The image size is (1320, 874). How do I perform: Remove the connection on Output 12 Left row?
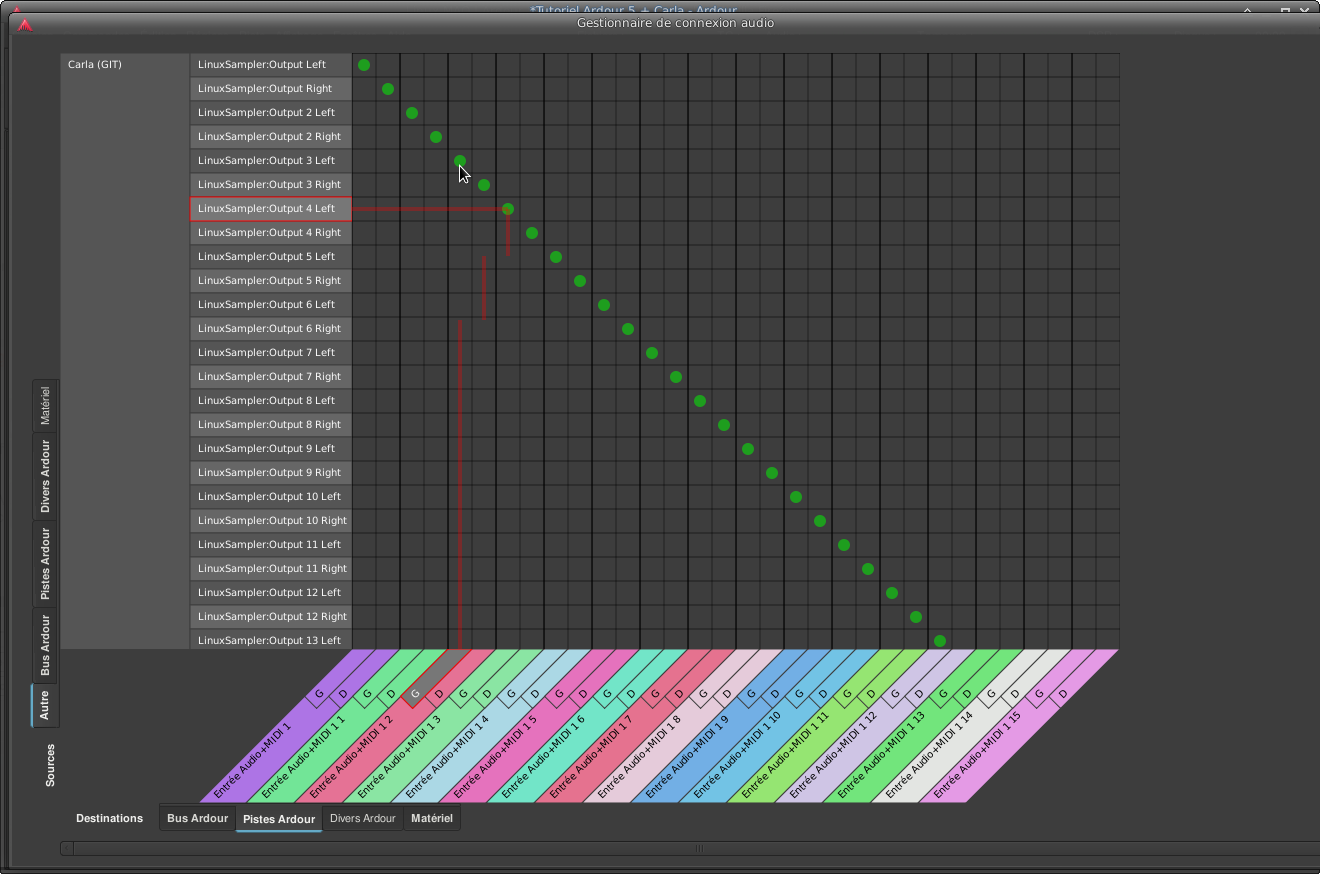(x=892, y=593)
